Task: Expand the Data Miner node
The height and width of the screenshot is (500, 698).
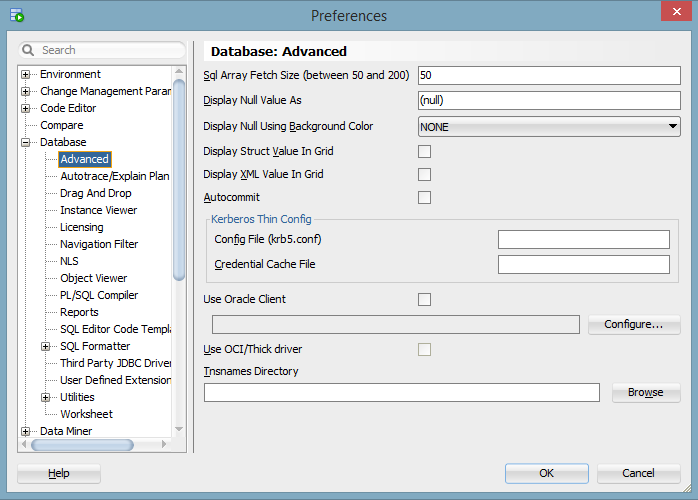Action: 26,432
